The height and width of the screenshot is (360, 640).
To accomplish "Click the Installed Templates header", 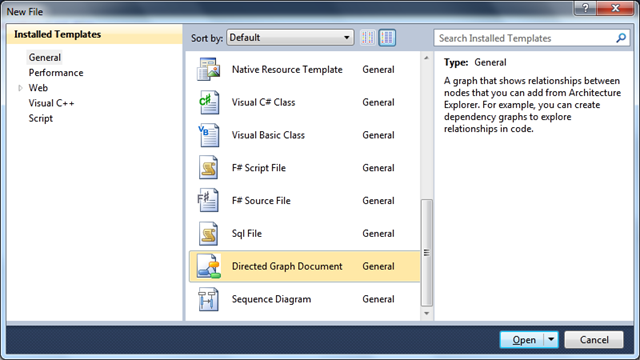I will [58, 34].
